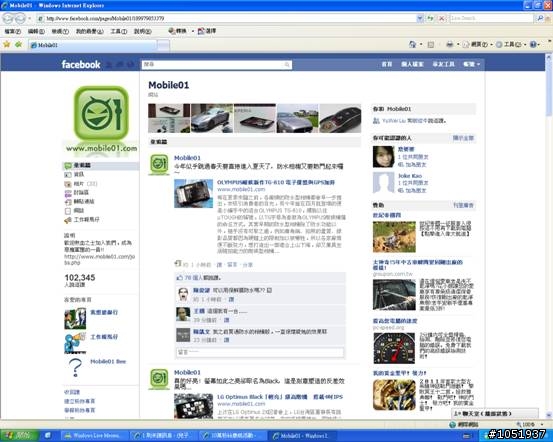Click the Mobile01 Bee favorite page link

pos(108,362)
